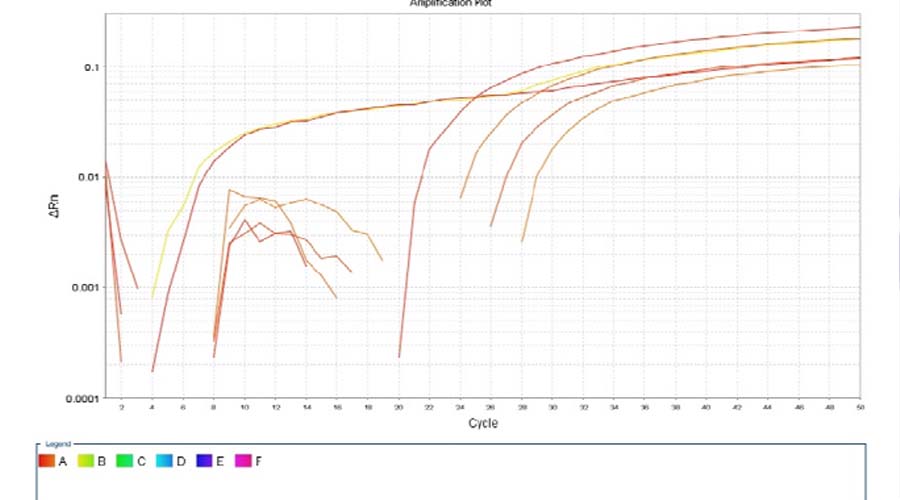Viewport: 900px width, 500px height.
Task: Select the 0.001 y-axis tick label
Action: [x=87, y=287]
